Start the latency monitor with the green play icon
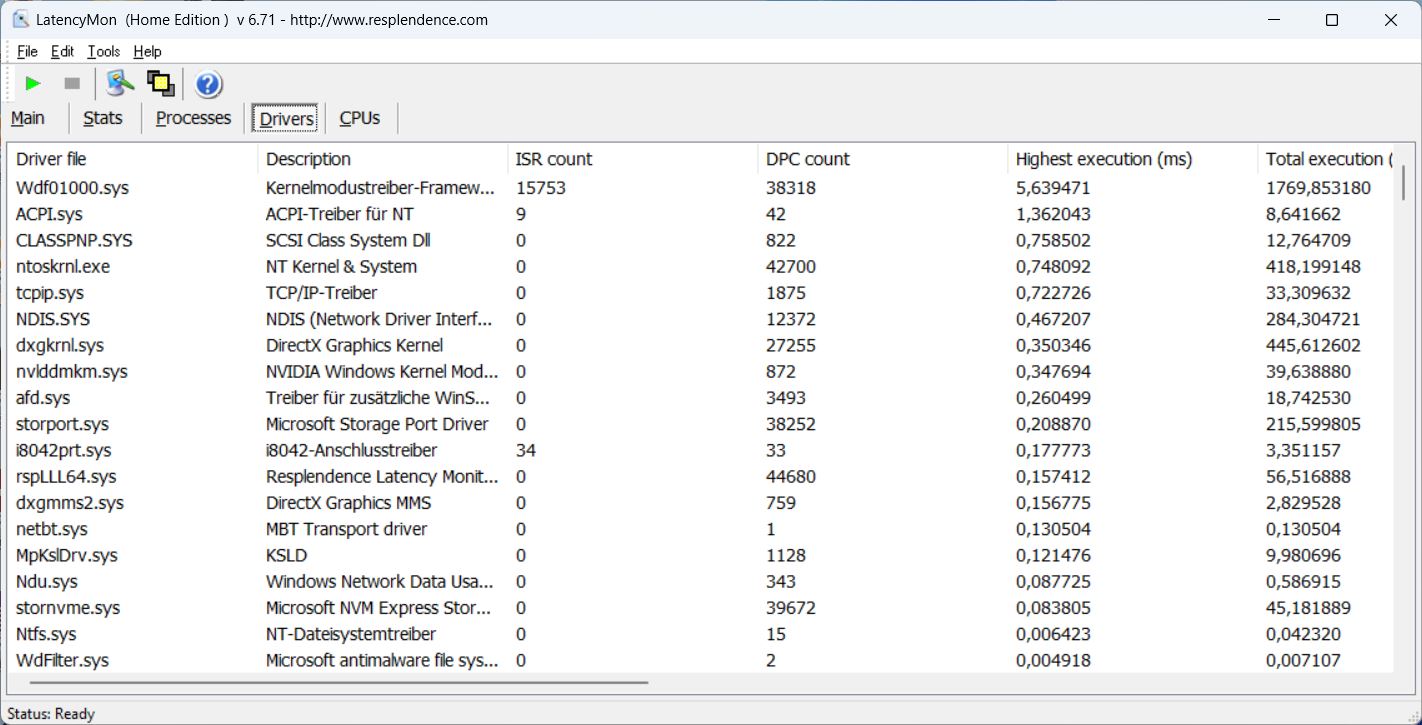Viewport: 1422px width, 725px height. pyautogui.click(x=33, y=84)
